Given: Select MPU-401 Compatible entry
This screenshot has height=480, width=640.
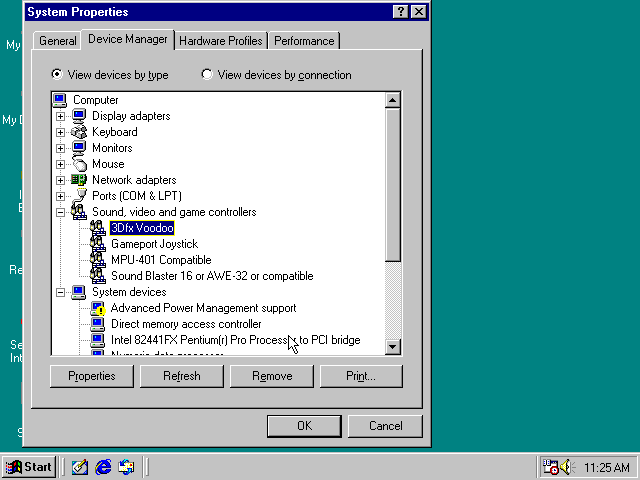Looking at the screenshot, I should coord(161,260).
